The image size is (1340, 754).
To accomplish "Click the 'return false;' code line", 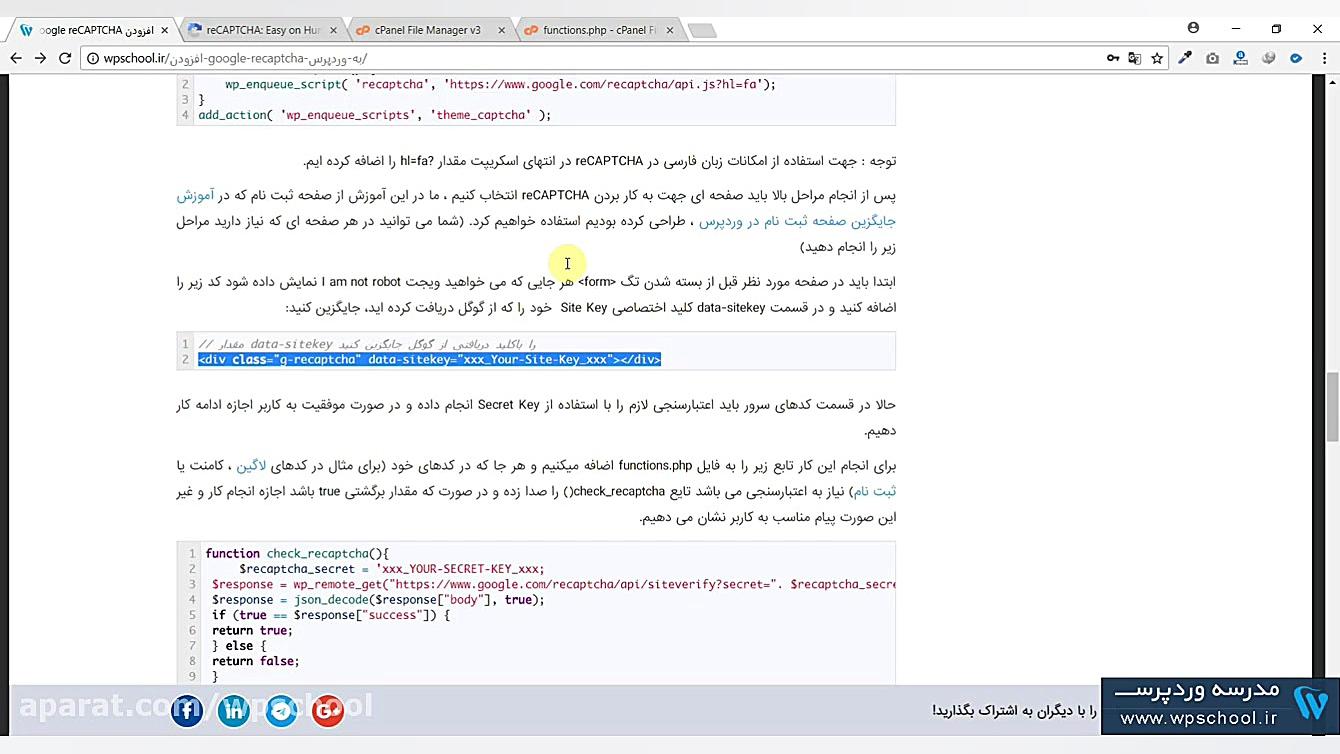I will pos(255,661).
